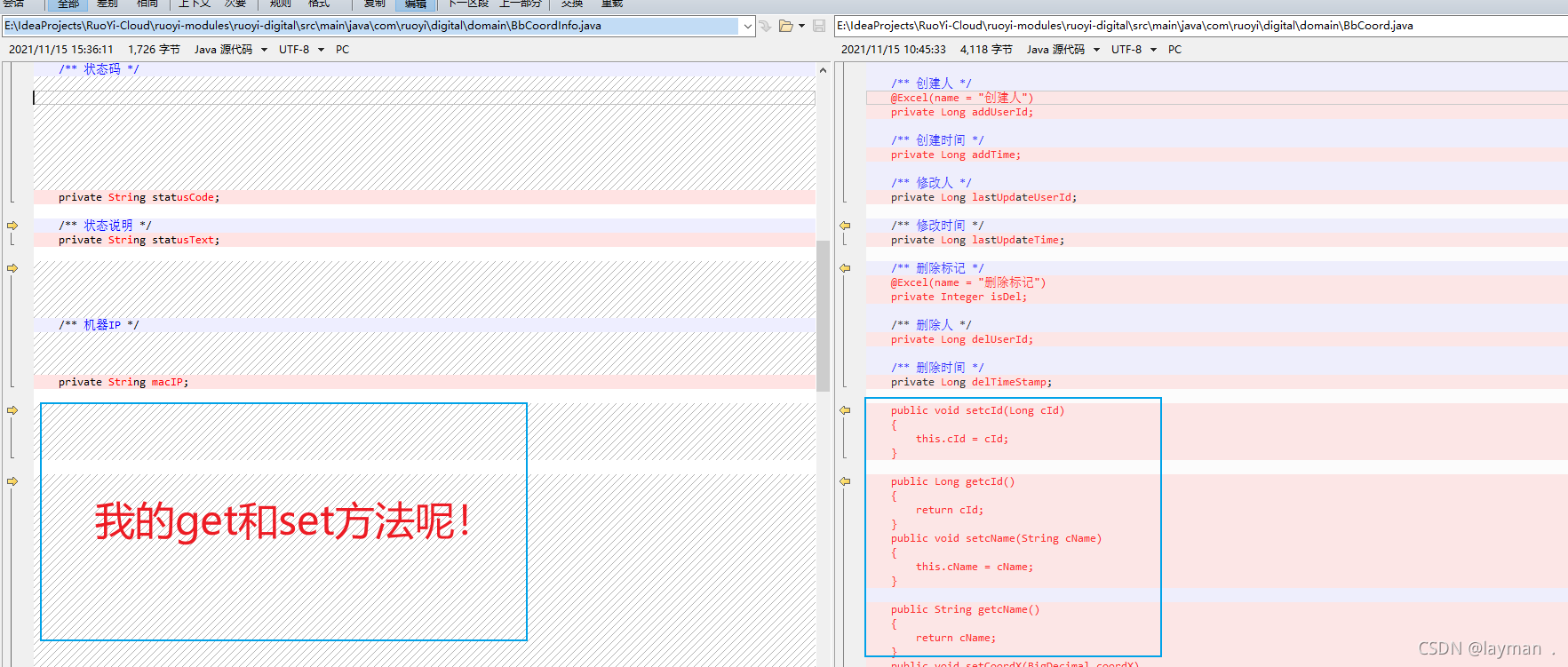This screenshot has width=1568, height=667.
Task: Click the left timestamp 2021/11/15 15:36:11
Action: click(61, 50)
